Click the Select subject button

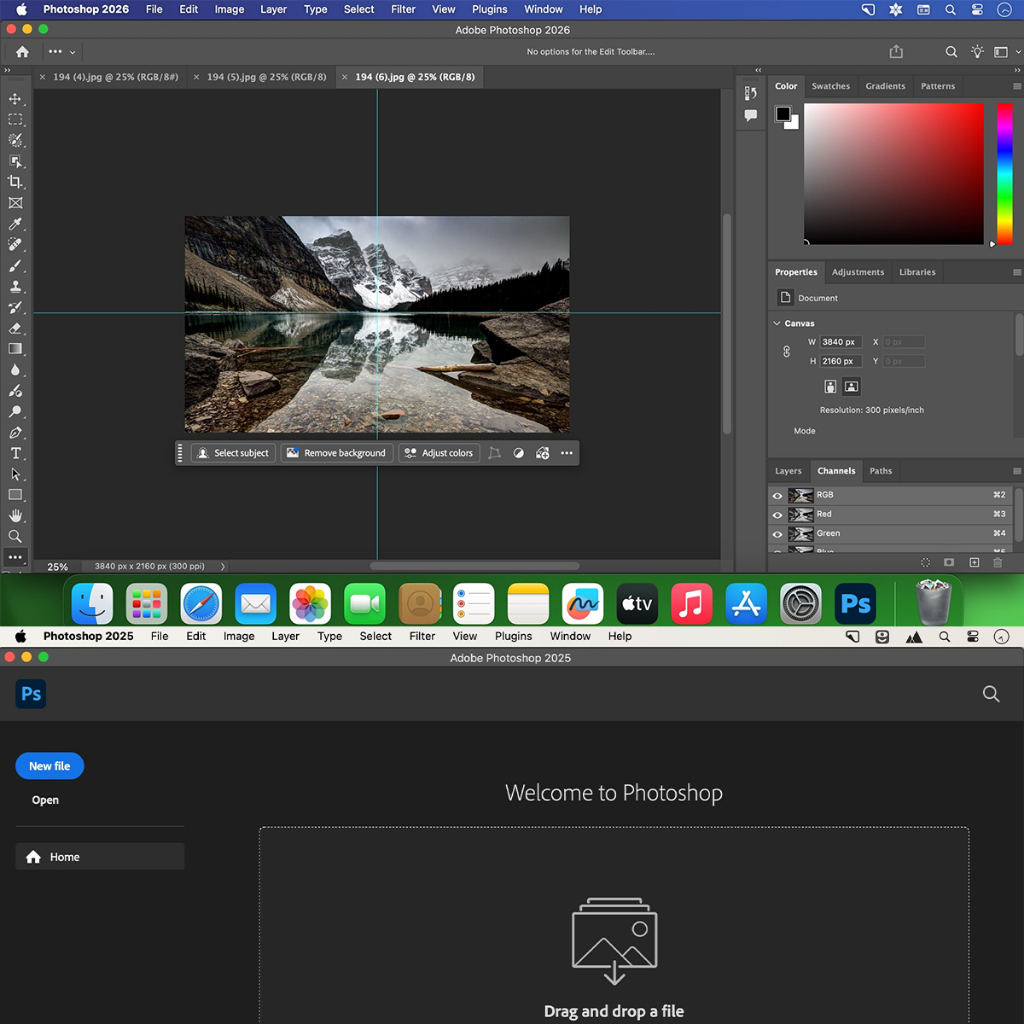pyautogui.click(x=233, y=453)
